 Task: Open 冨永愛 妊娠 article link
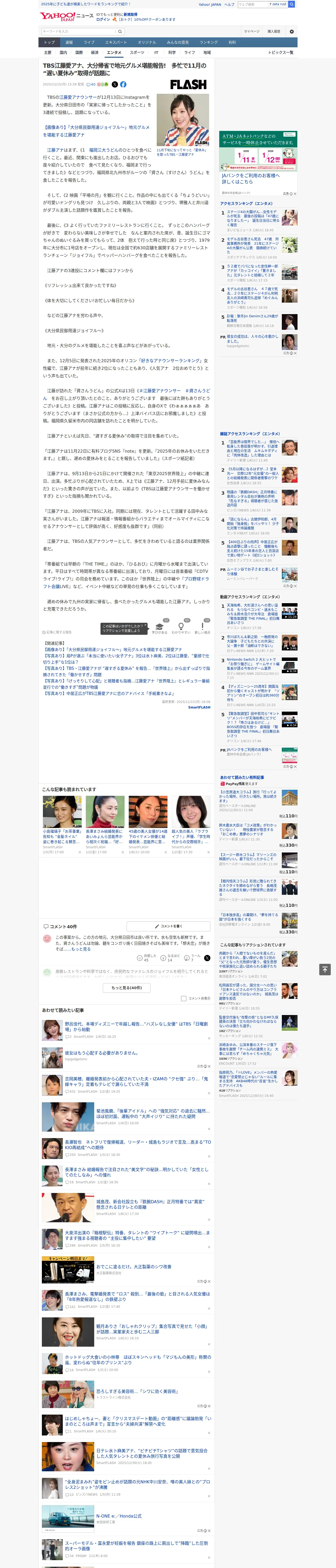pos(137,1546)
